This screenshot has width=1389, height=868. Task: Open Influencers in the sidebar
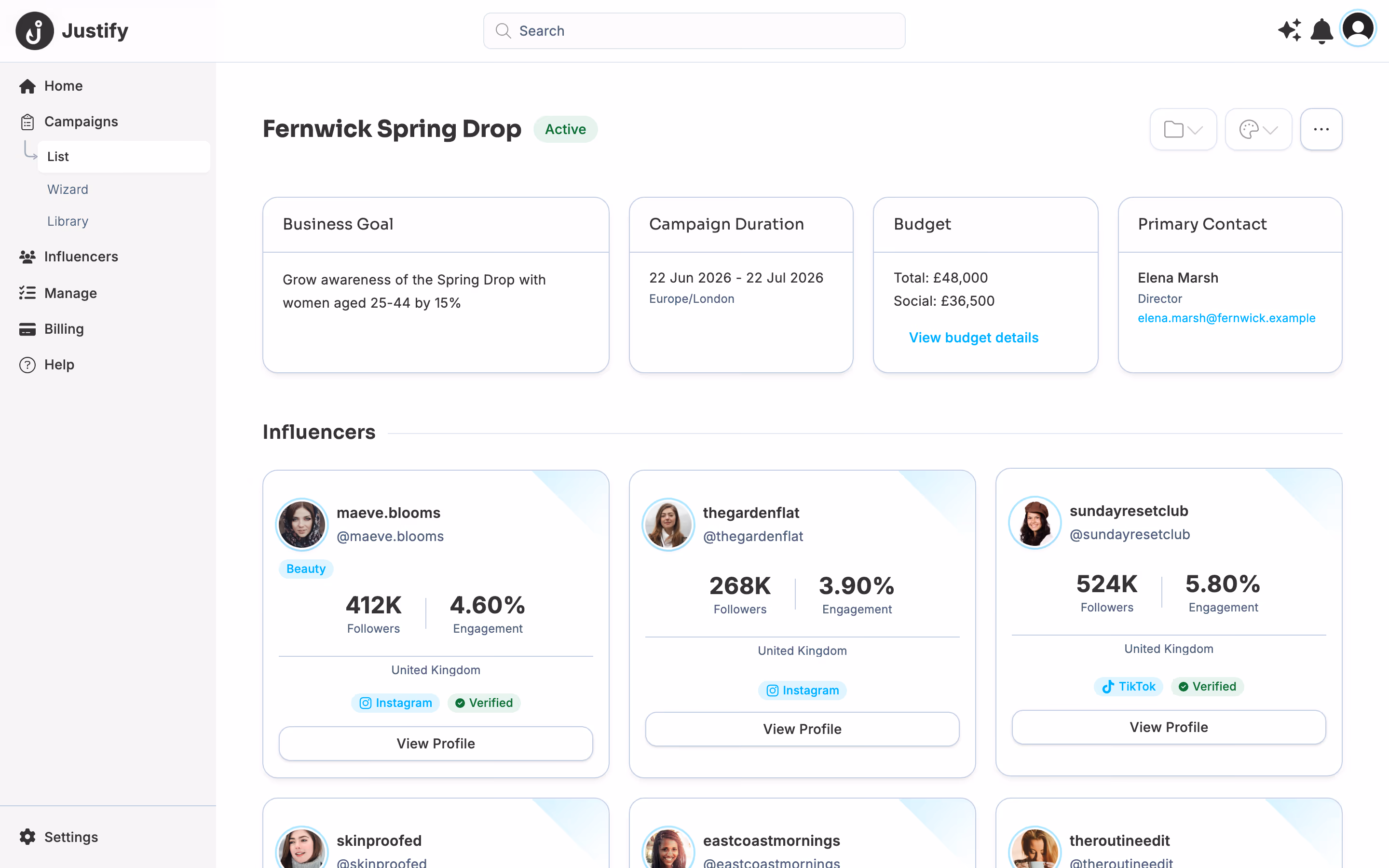81,257
